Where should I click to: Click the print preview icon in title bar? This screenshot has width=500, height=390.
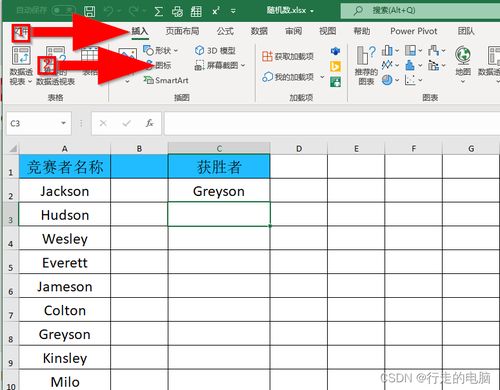tap(177, 11)
